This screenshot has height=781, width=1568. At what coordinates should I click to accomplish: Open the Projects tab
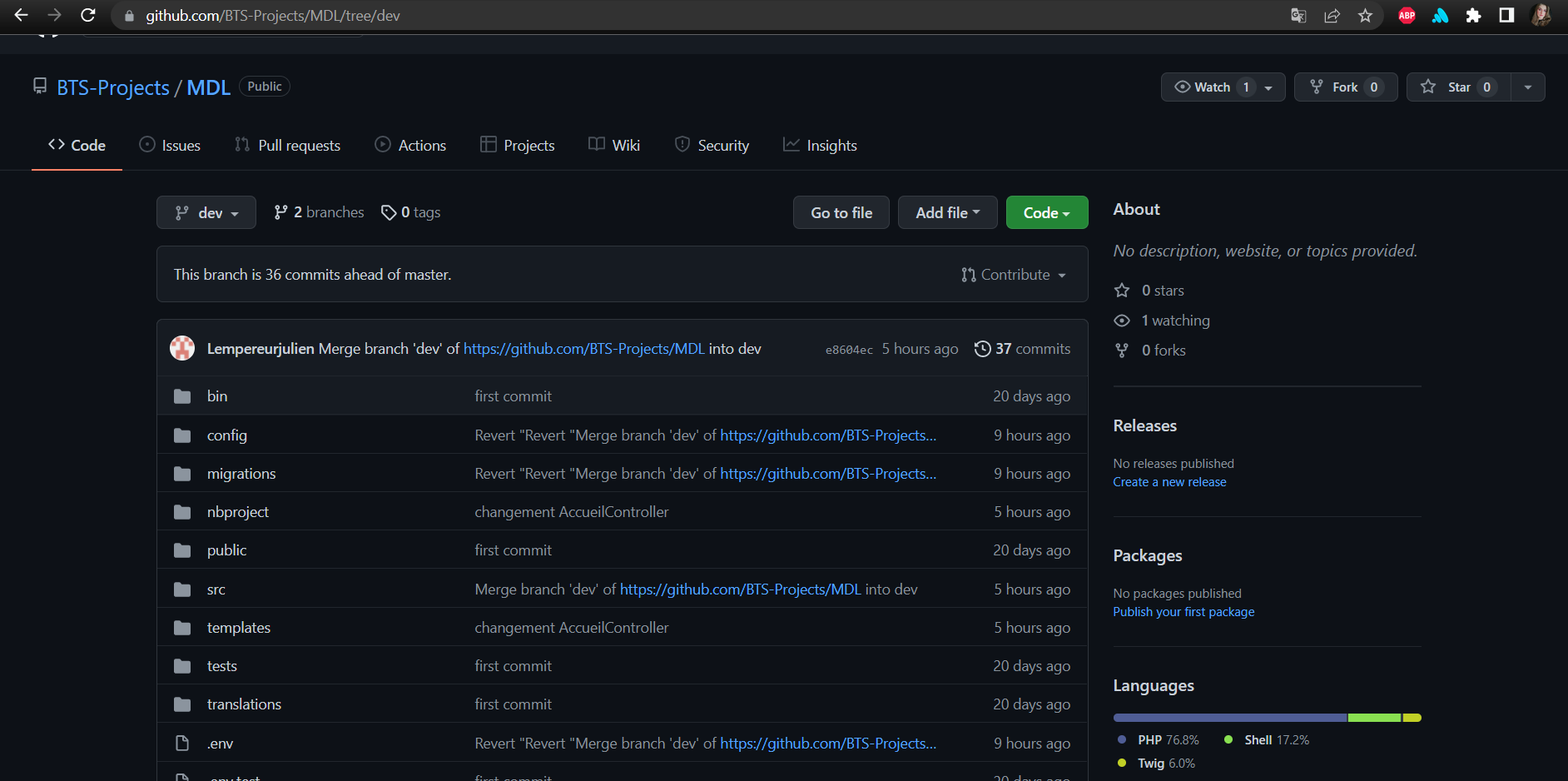518,145
